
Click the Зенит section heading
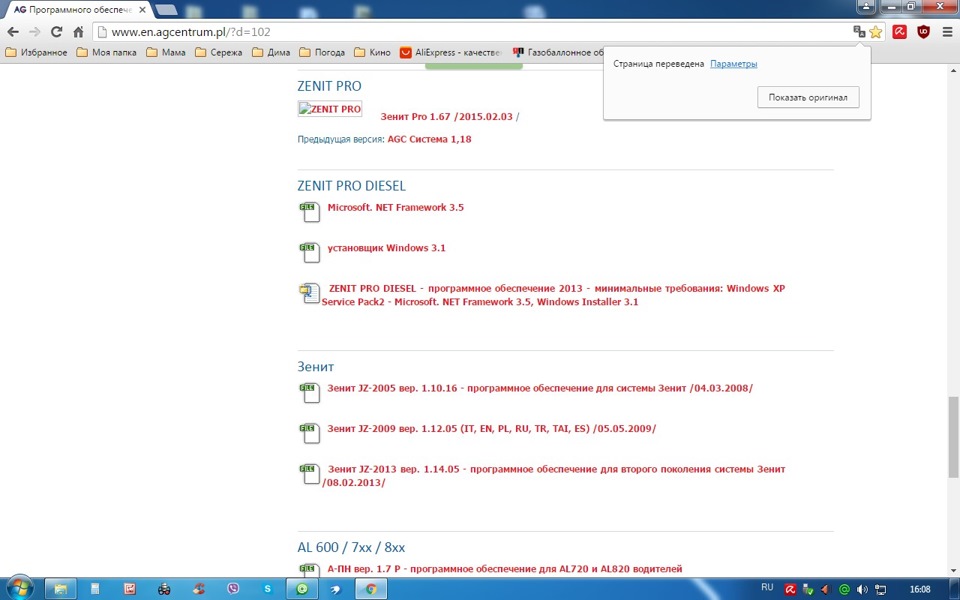316,367
